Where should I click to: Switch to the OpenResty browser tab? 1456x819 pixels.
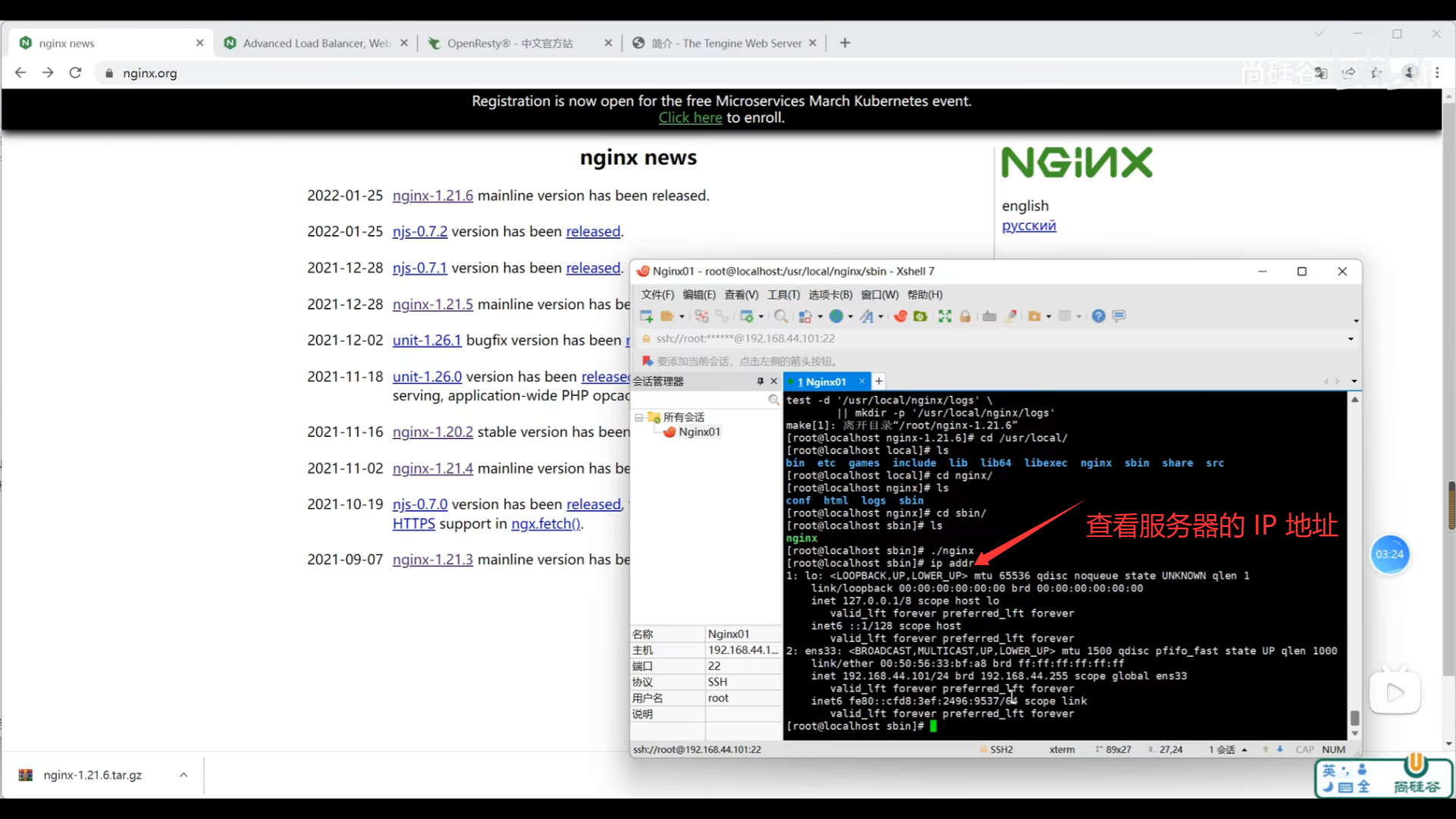click(510, 43)
